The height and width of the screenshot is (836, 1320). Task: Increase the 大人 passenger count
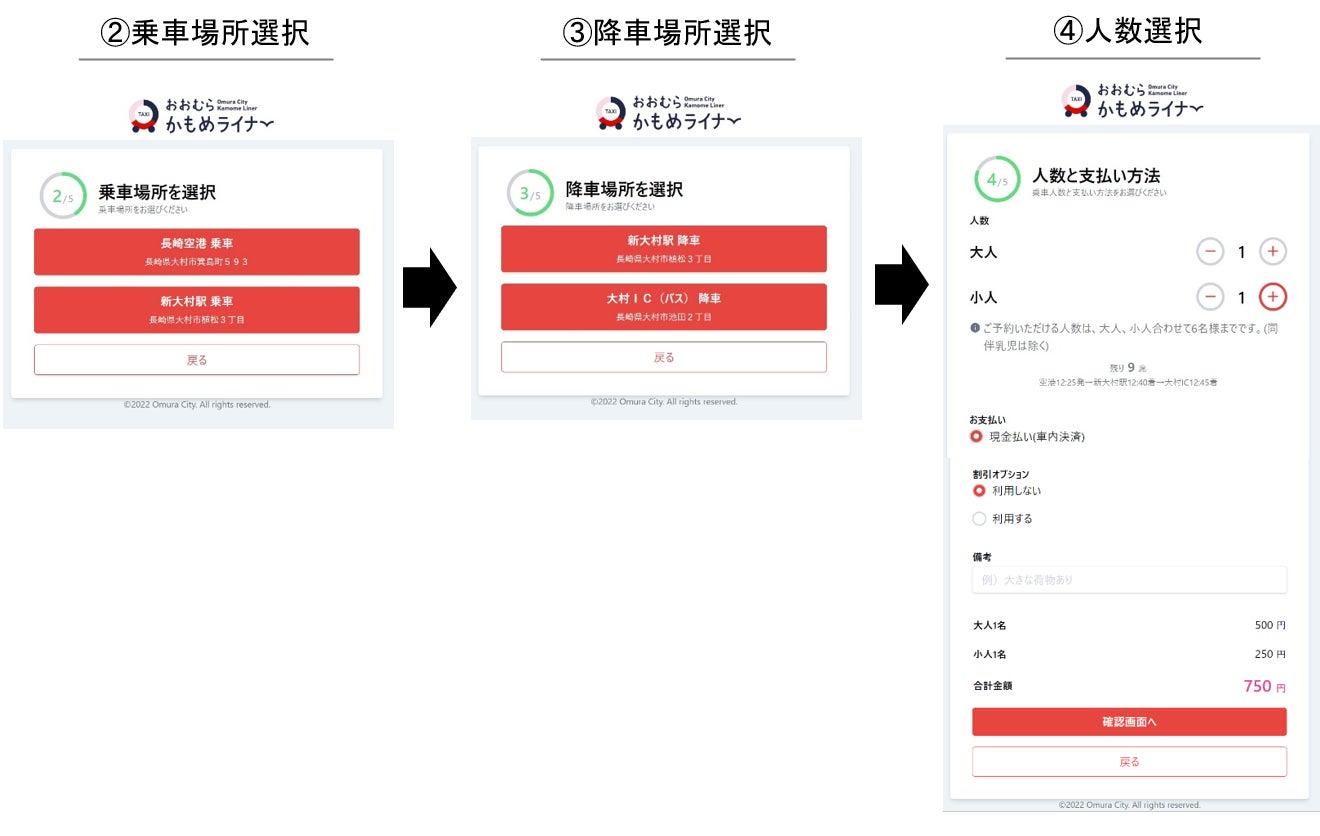pos(1273,252)
